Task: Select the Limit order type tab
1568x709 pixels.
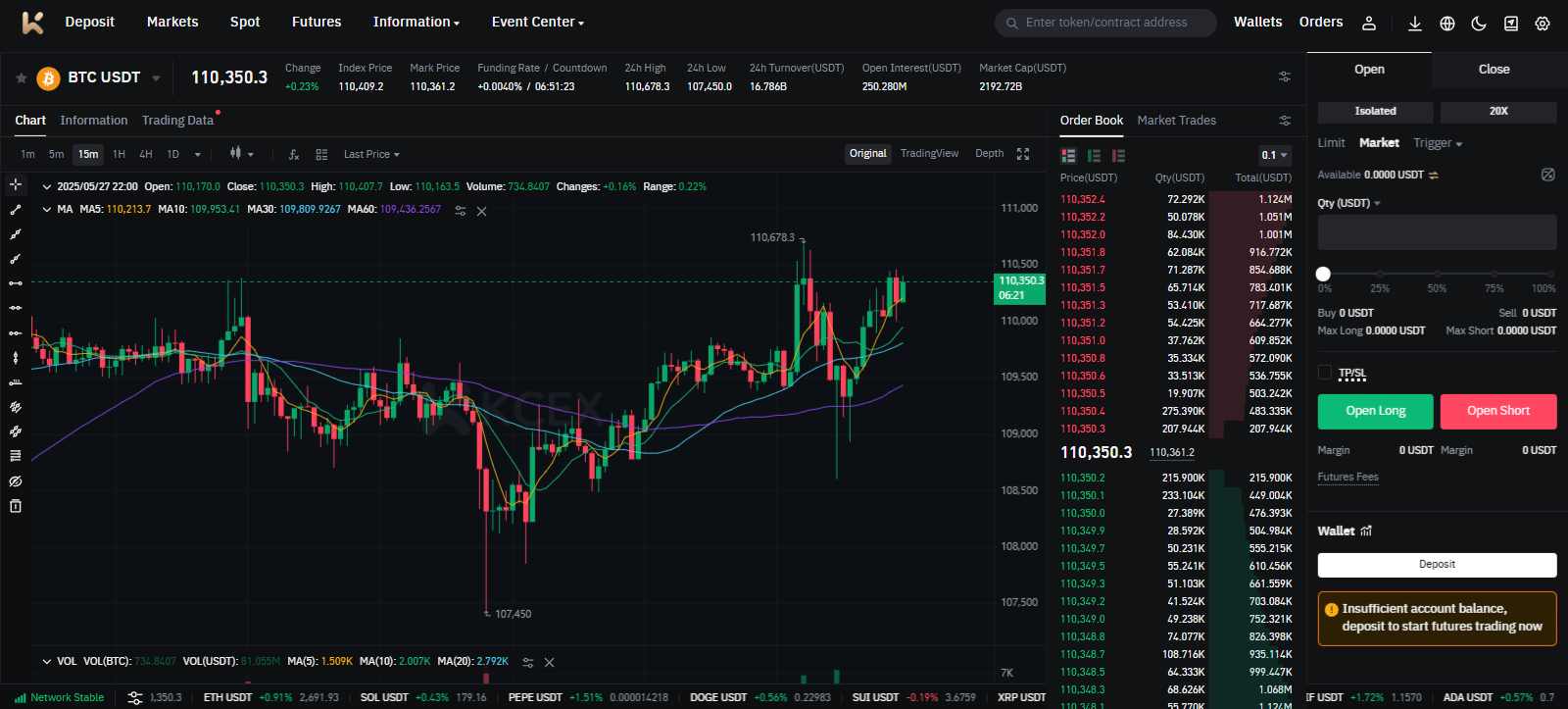Action: point(1331,143)
